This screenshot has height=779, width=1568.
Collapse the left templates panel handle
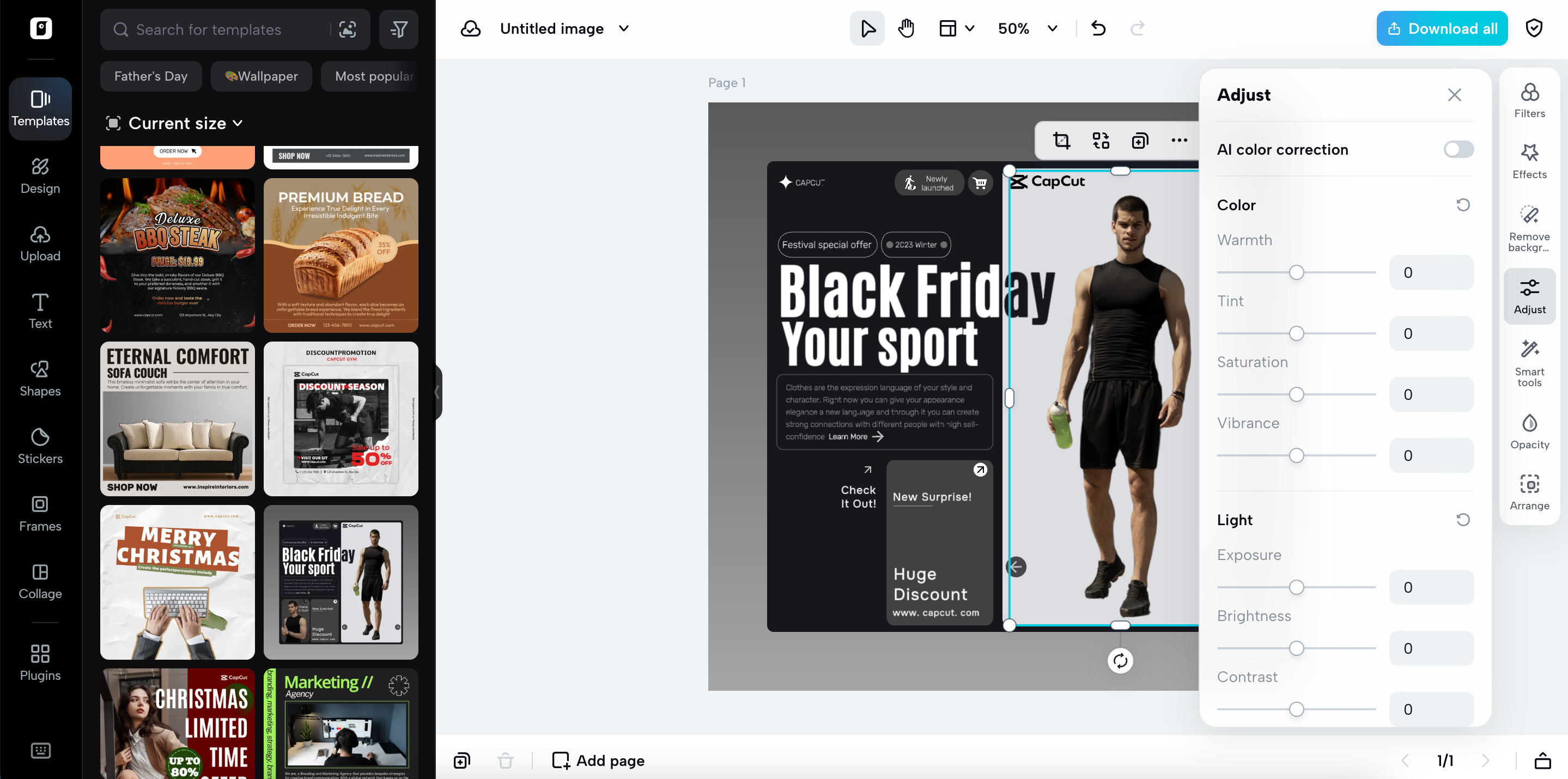pos(437,393)
